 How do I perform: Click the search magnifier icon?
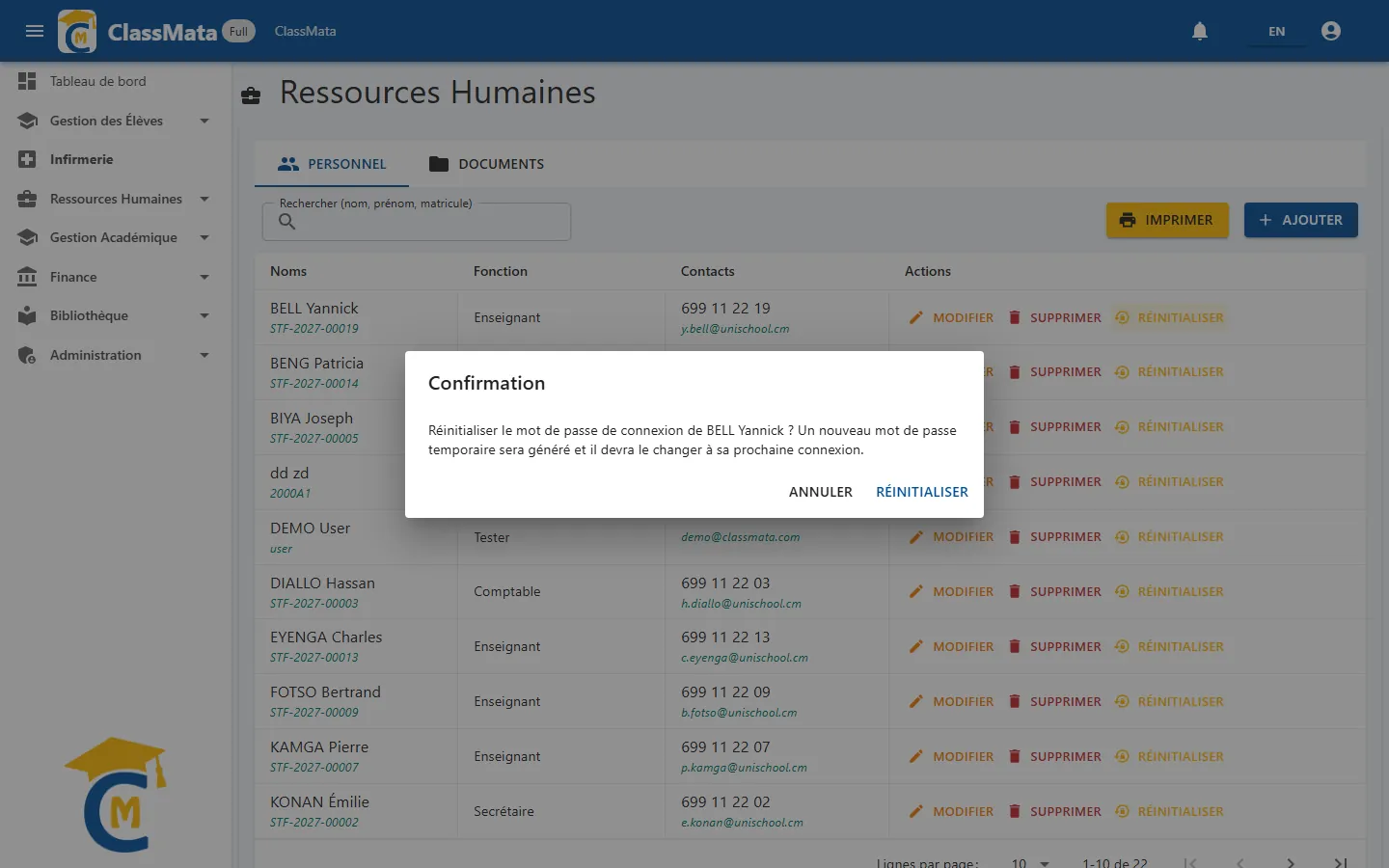tap(286, 222)
